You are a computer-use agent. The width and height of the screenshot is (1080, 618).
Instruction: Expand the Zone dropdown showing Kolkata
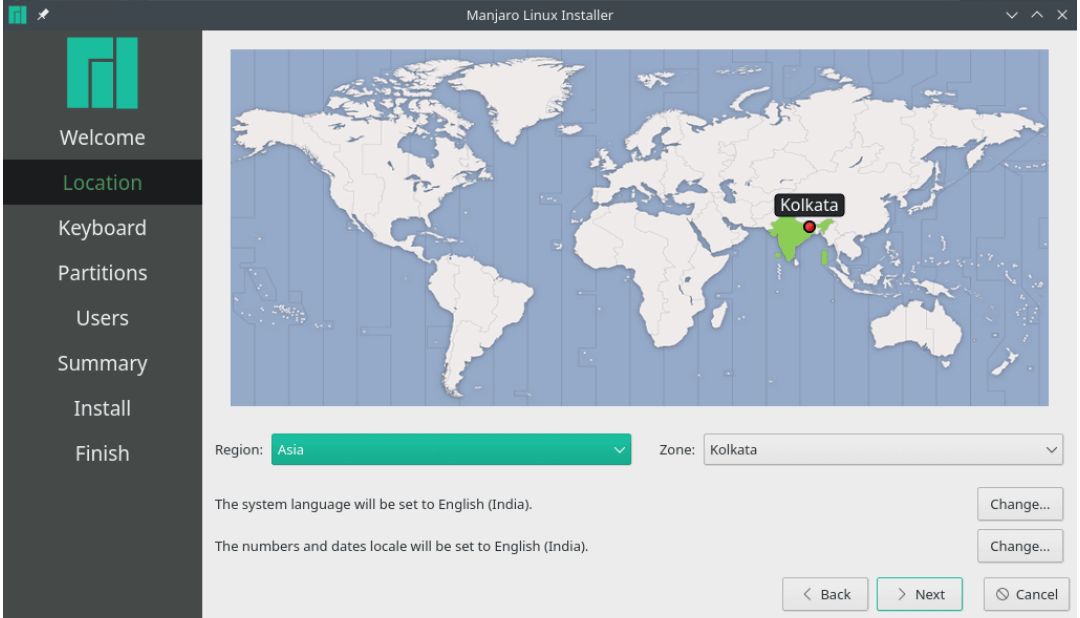click(x=883, y=450)
